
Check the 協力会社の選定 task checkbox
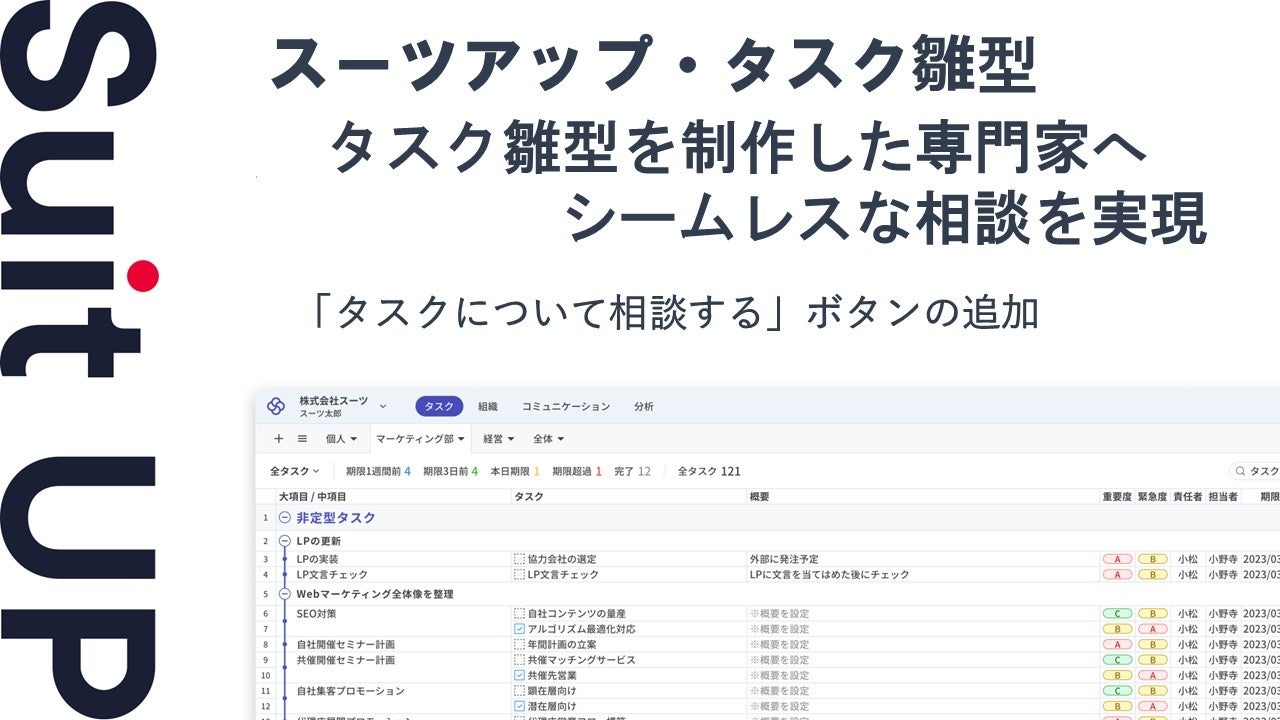coord(519,560)
